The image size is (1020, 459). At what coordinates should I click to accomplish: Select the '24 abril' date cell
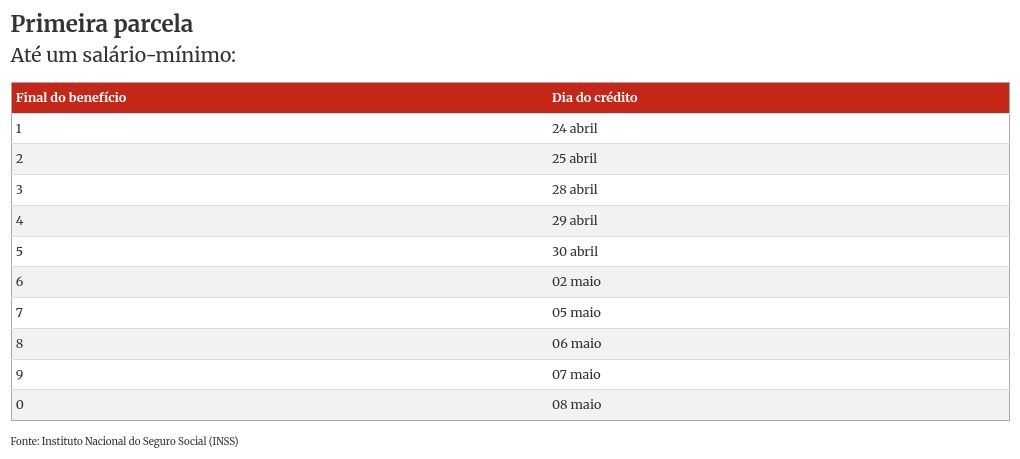778,128
